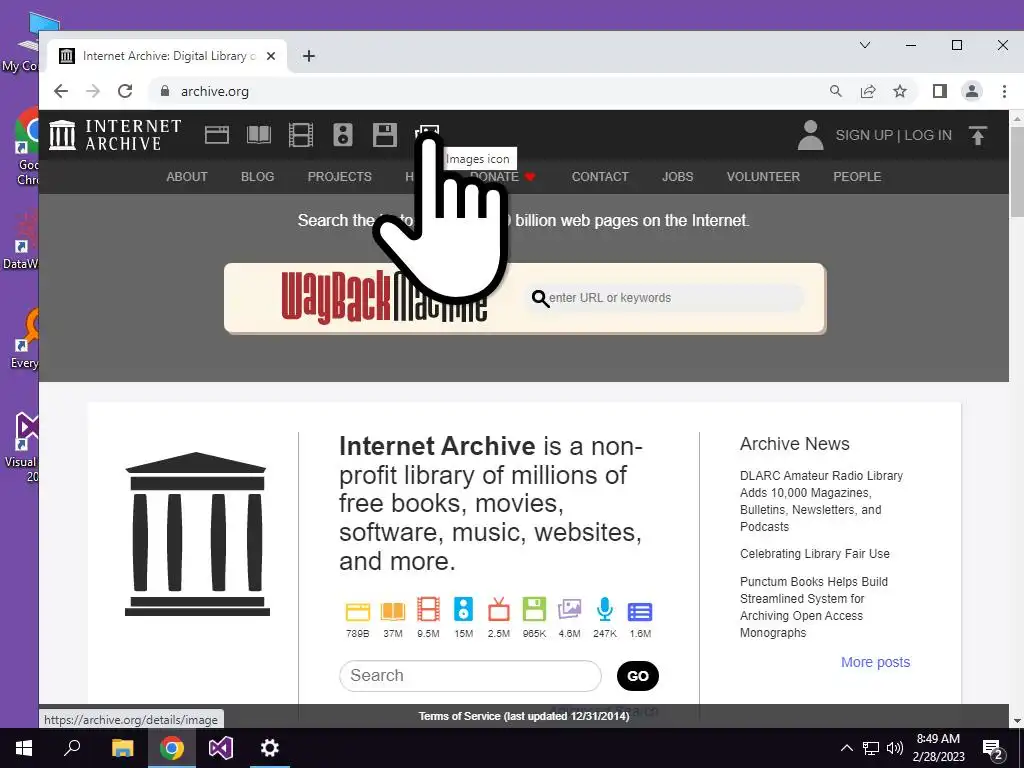1024x768 pixels.
Task: Click the microphone icon labeled 247K
Action: point(605,609)
